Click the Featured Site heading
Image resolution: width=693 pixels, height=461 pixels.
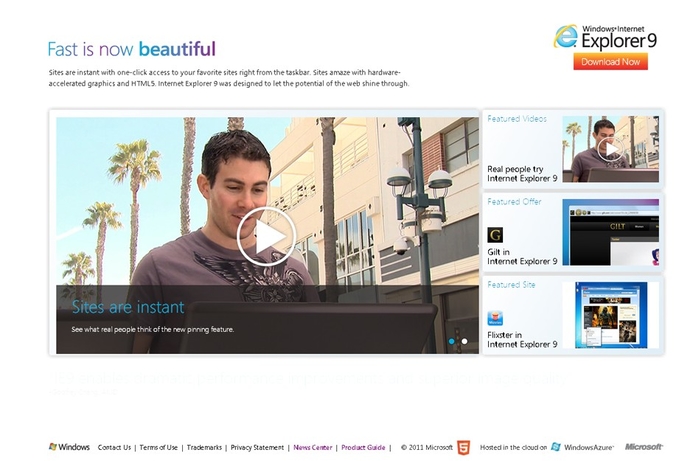tap(511, 285)
